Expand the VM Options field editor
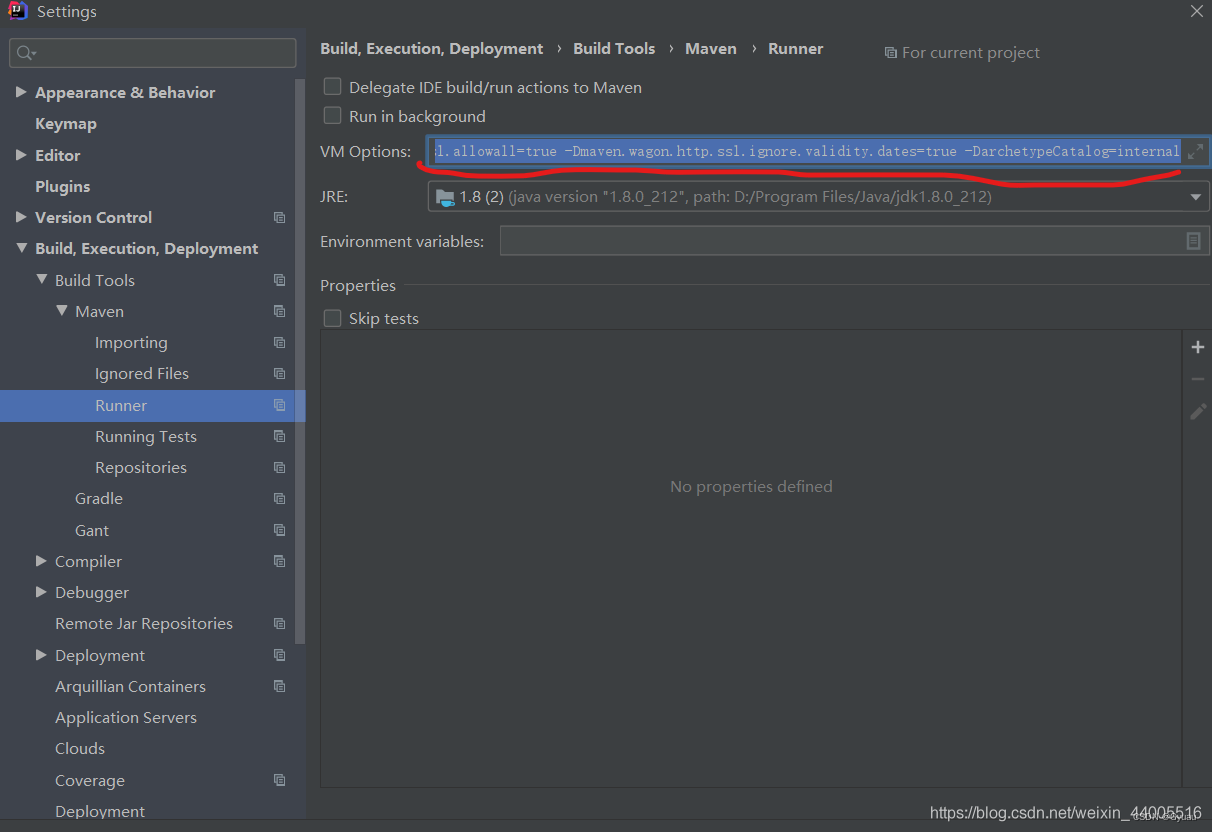This screenshot has width=1212, height=832. pyautogui.click(x=1195, y=152)
